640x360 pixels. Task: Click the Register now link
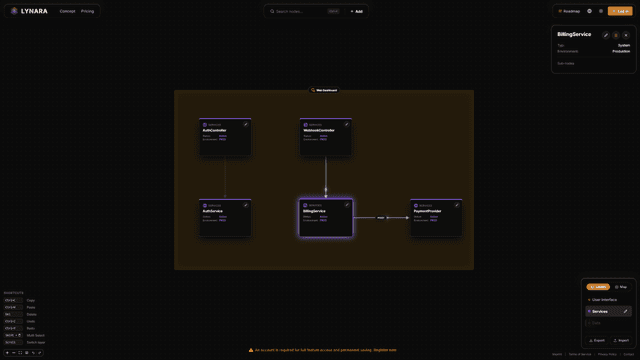coord(385,350)
